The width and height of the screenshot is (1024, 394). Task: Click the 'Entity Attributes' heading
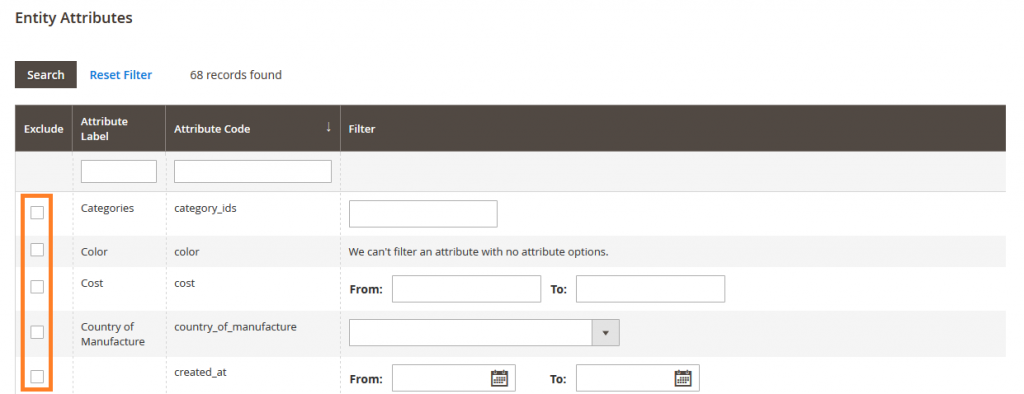click(x=74, y=18)
